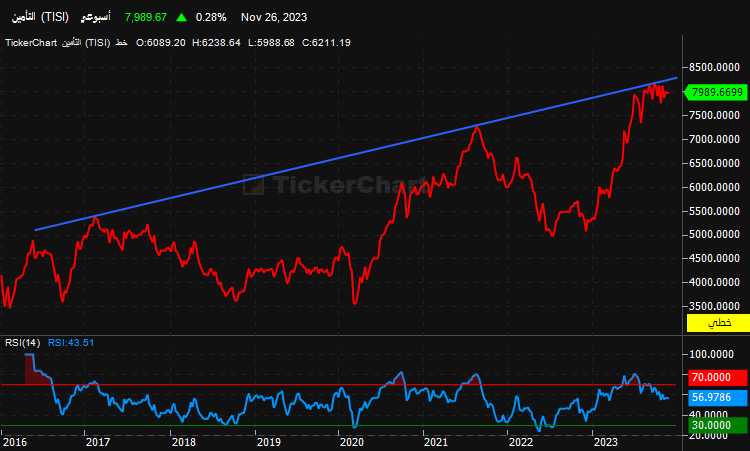Screen dimensions: 750x451
Task: Click the RSI:43.51 value text
Action: (71, 343)
